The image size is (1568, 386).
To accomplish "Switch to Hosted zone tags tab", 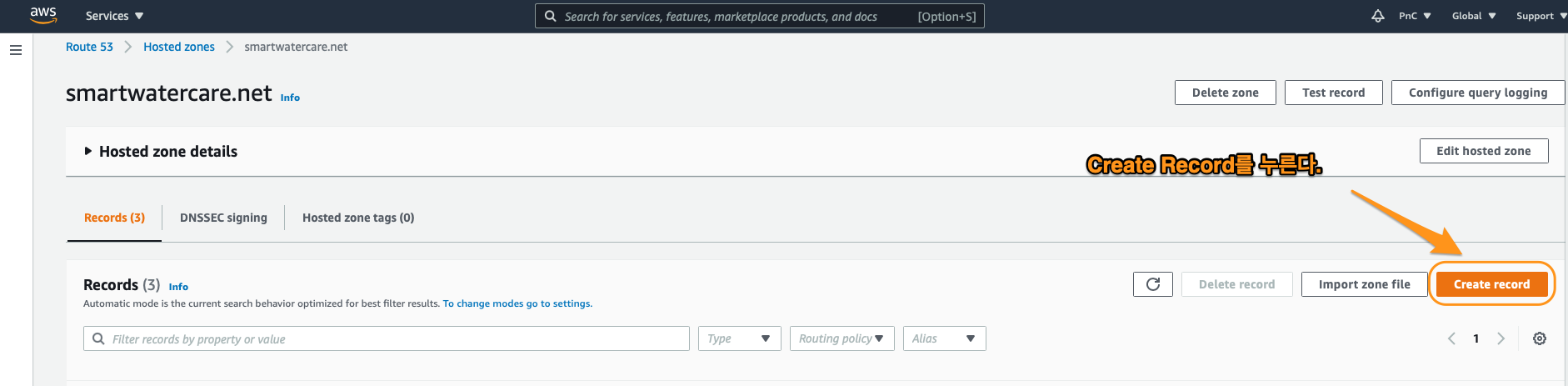I will (358, 218).
